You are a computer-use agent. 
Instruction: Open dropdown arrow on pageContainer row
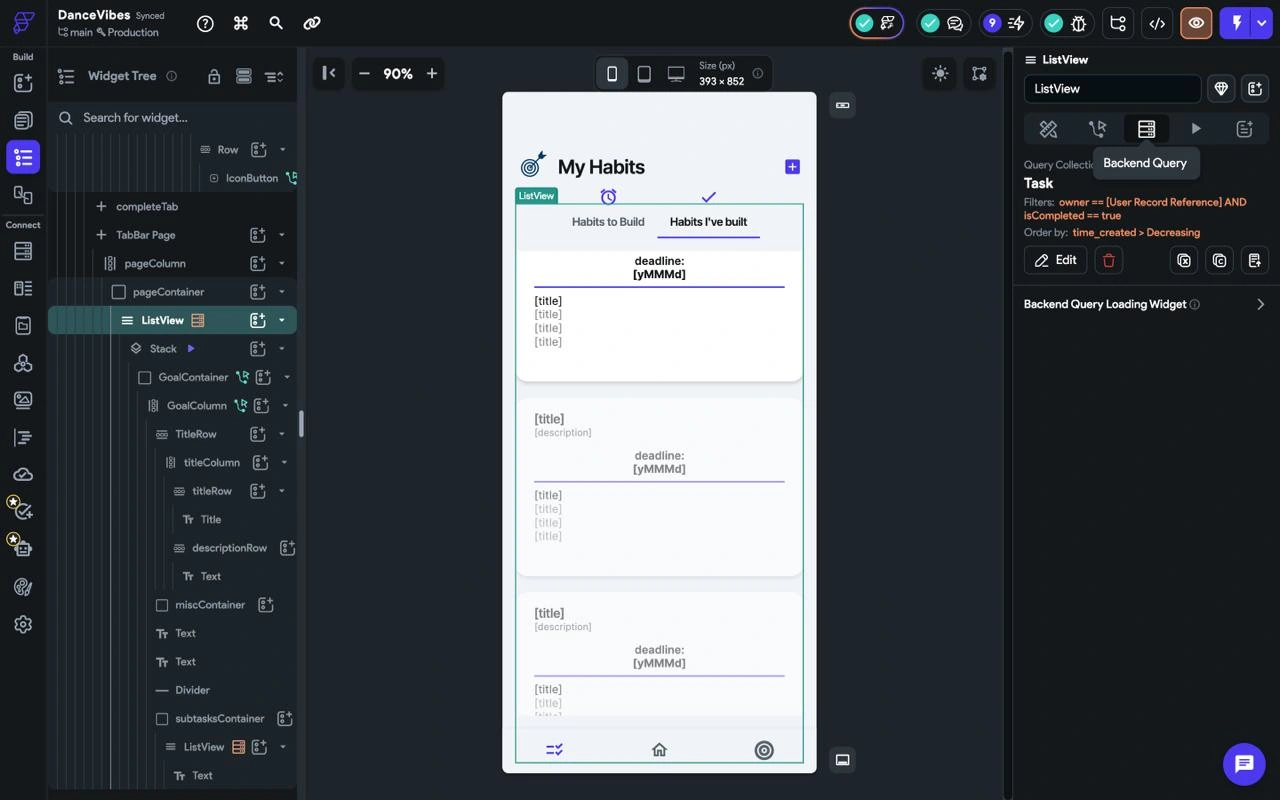click(282, 292)
